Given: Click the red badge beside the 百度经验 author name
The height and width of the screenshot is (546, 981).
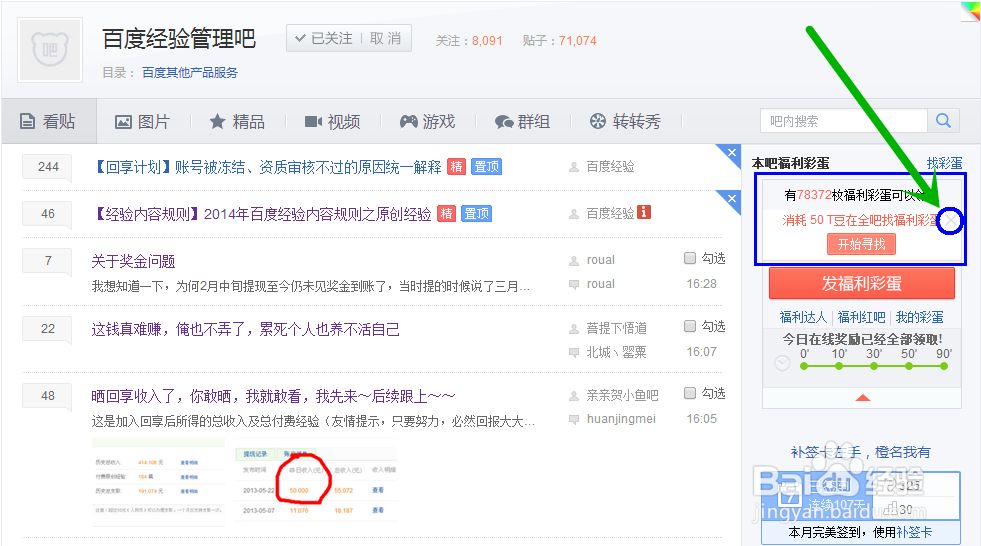Looking at the screenshot, I should [x=644, y=212].
